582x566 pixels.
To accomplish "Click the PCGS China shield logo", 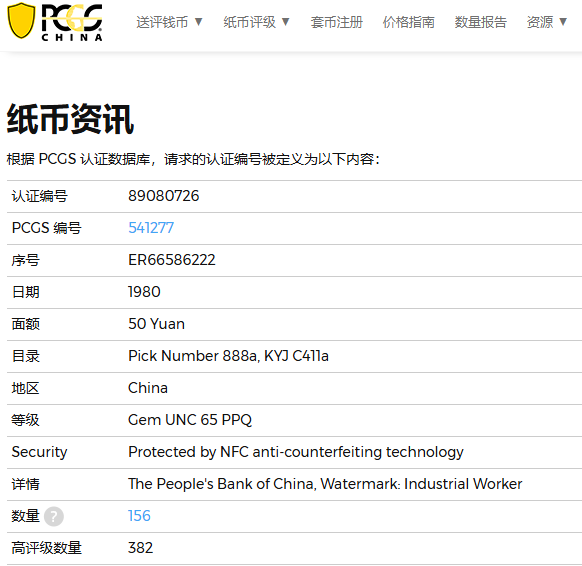I will coord(21,21).
